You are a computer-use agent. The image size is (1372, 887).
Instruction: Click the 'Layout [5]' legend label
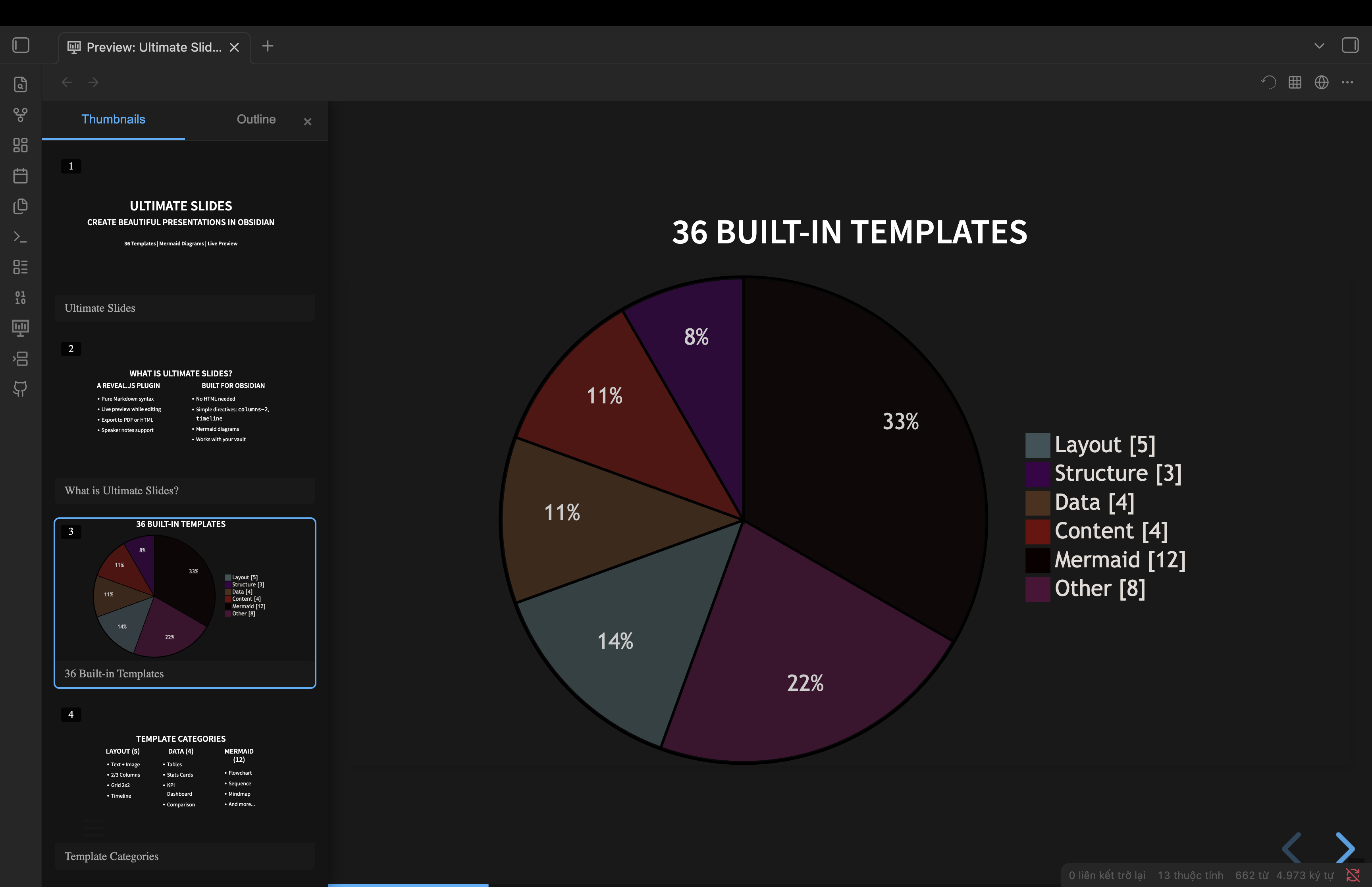pyautogui.click(x=1105, y=445)
